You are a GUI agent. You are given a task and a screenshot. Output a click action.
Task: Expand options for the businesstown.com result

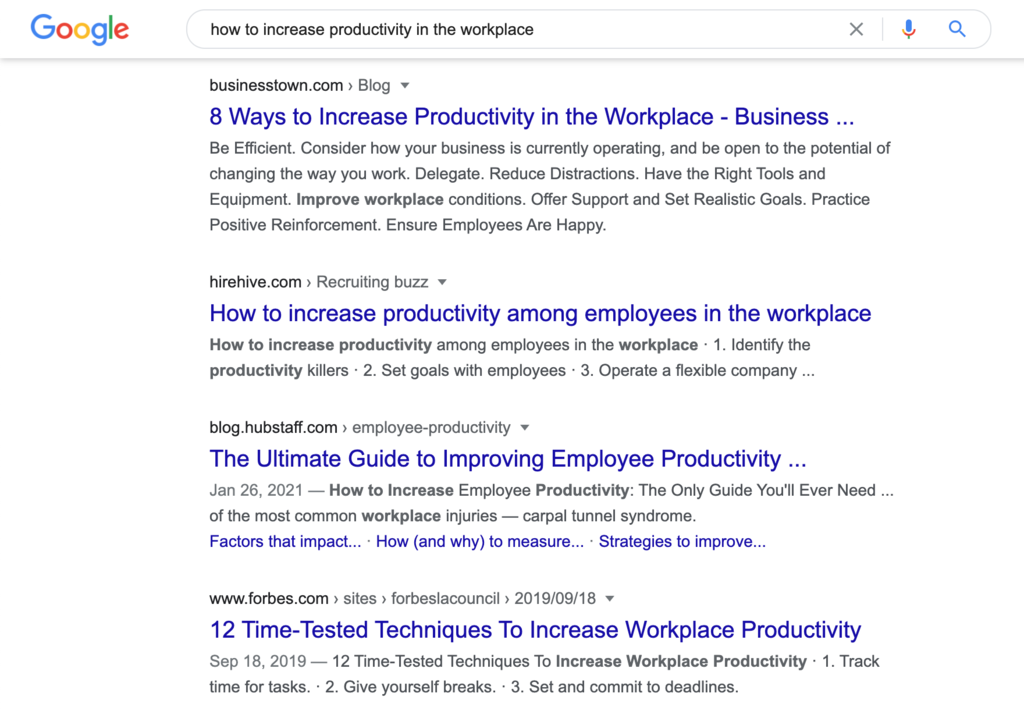407,85
